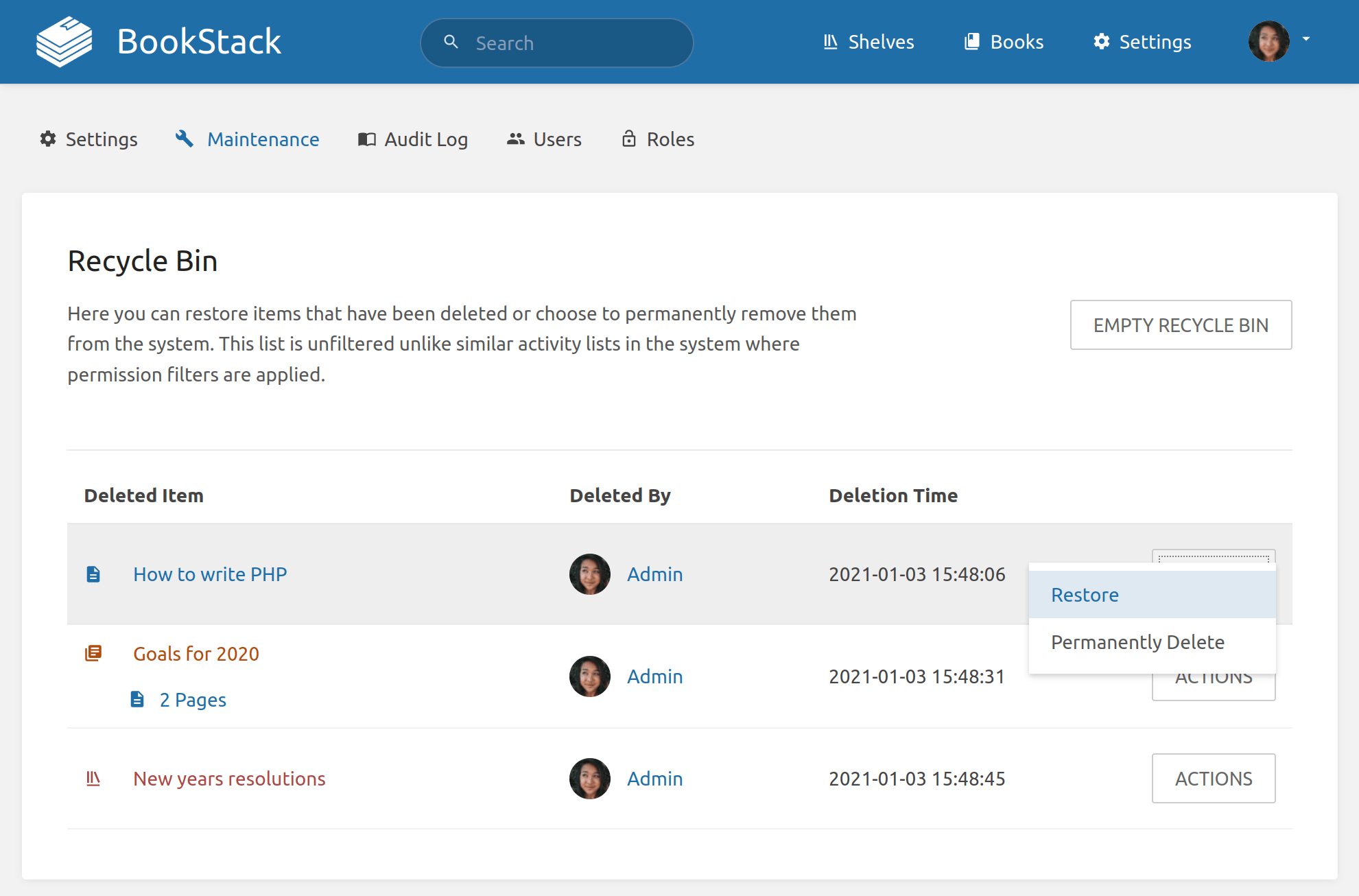Viewport: 1359px width, 896px height.
Task: Click the Shelves icon in the header
Action: (x=831, y=42)
